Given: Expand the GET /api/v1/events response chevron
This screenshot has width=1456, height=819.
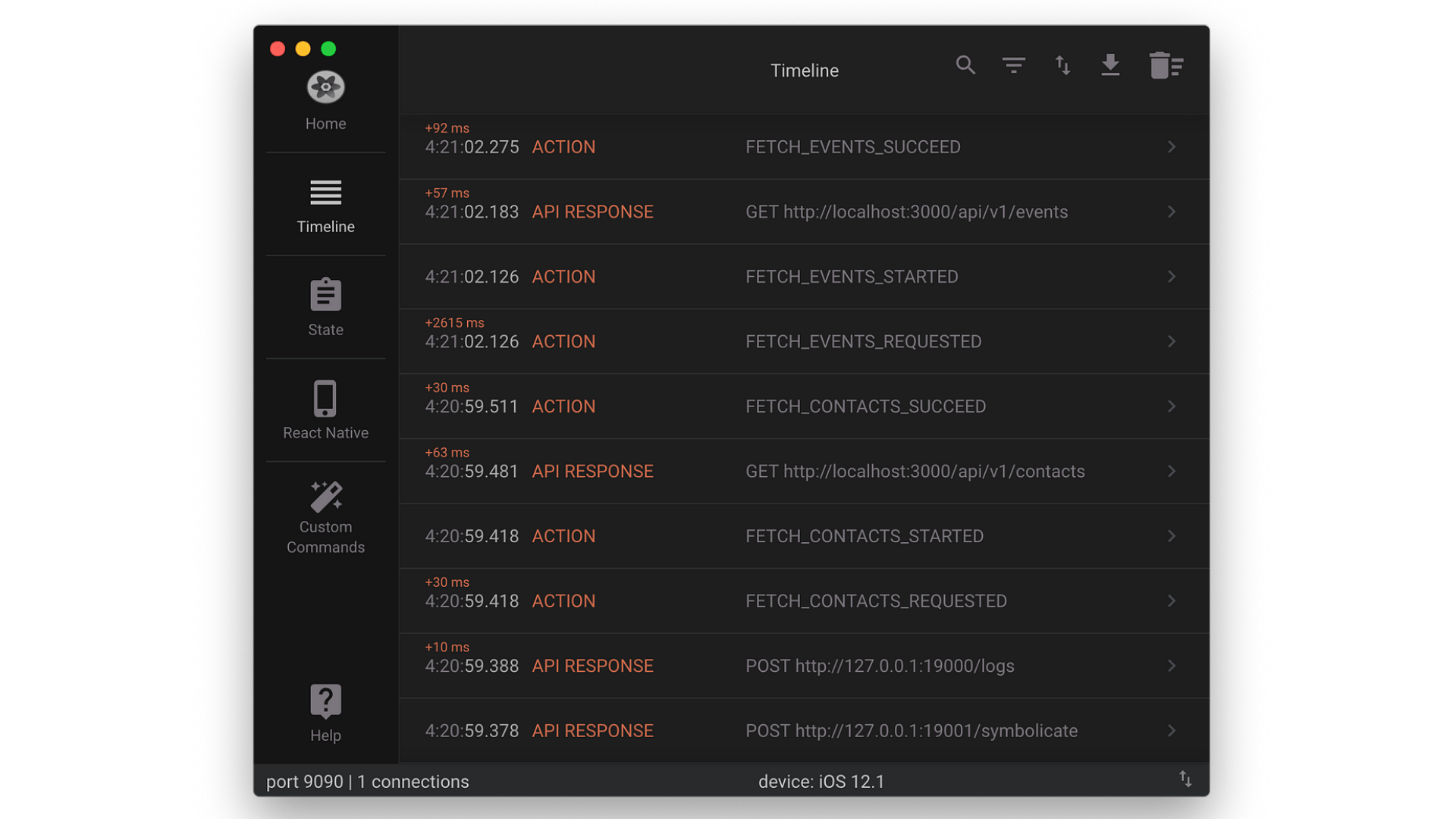Looking at the screenshot, I should point(1172,212).
